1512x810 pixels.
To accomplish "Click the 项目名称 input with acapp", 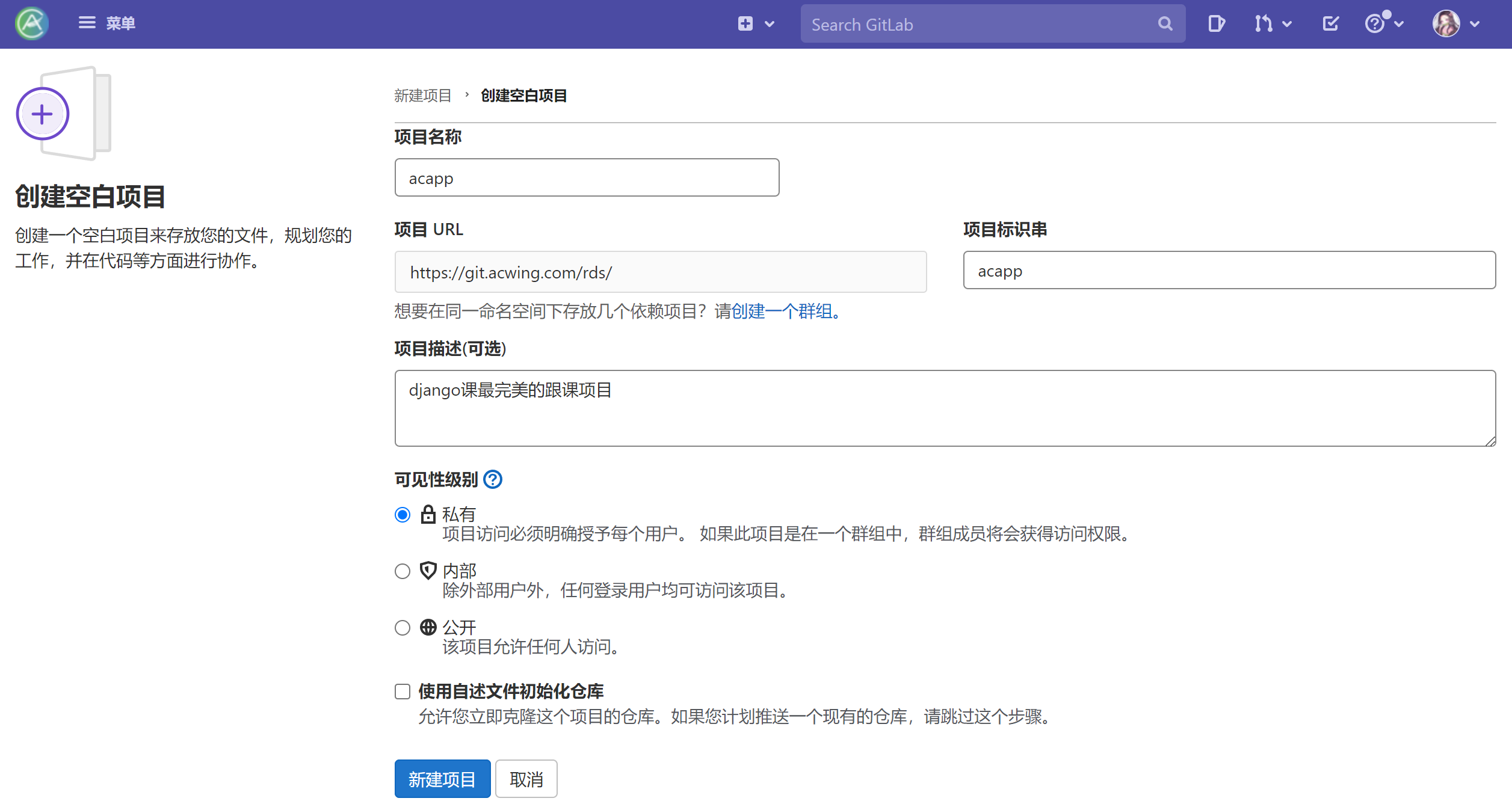I will [587, 178].
